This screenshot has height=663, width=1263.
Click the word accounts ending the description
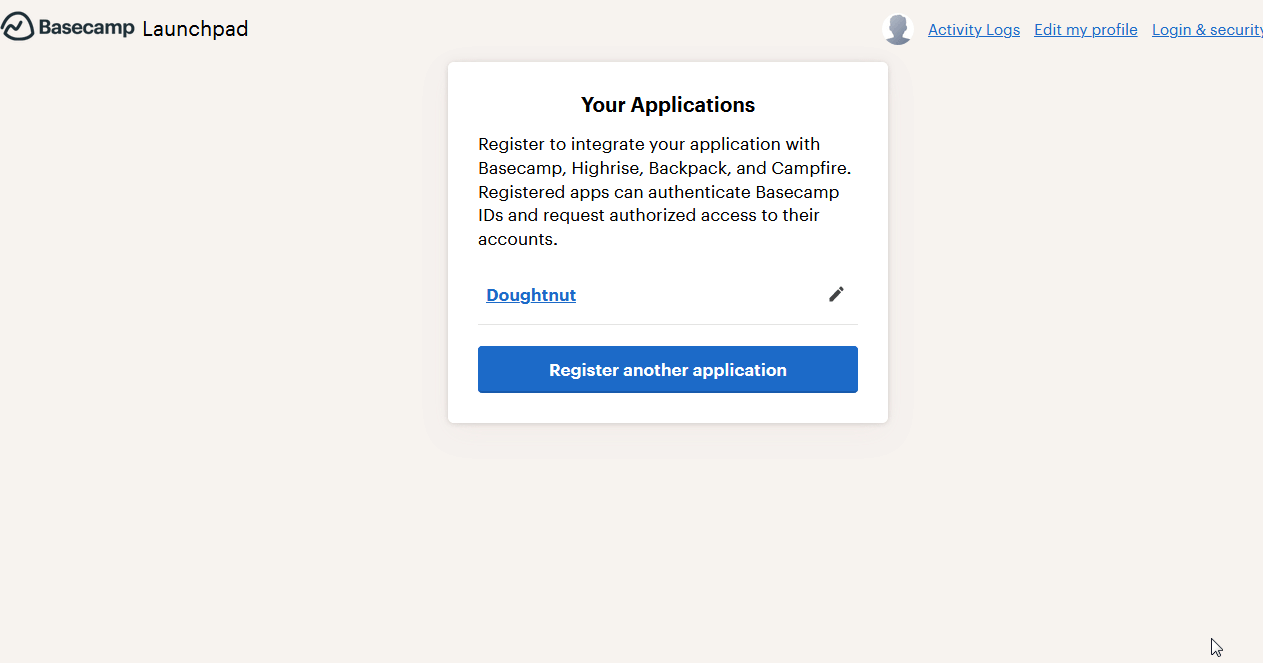click(x=518, y=240)
